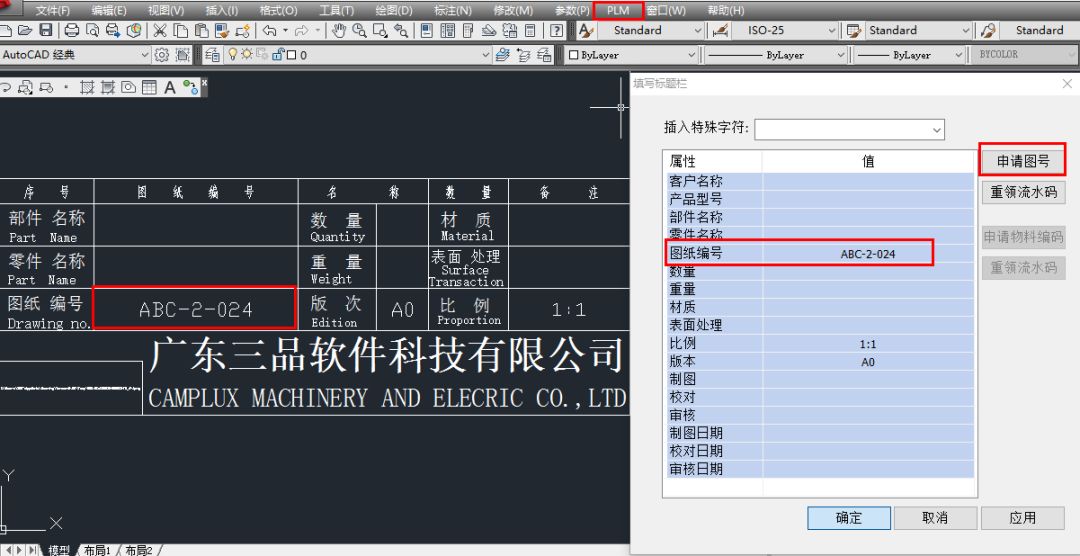This screenshot has height=556, width=1080.
Task: Paste from clipboard icon
Action: [202, 30]
